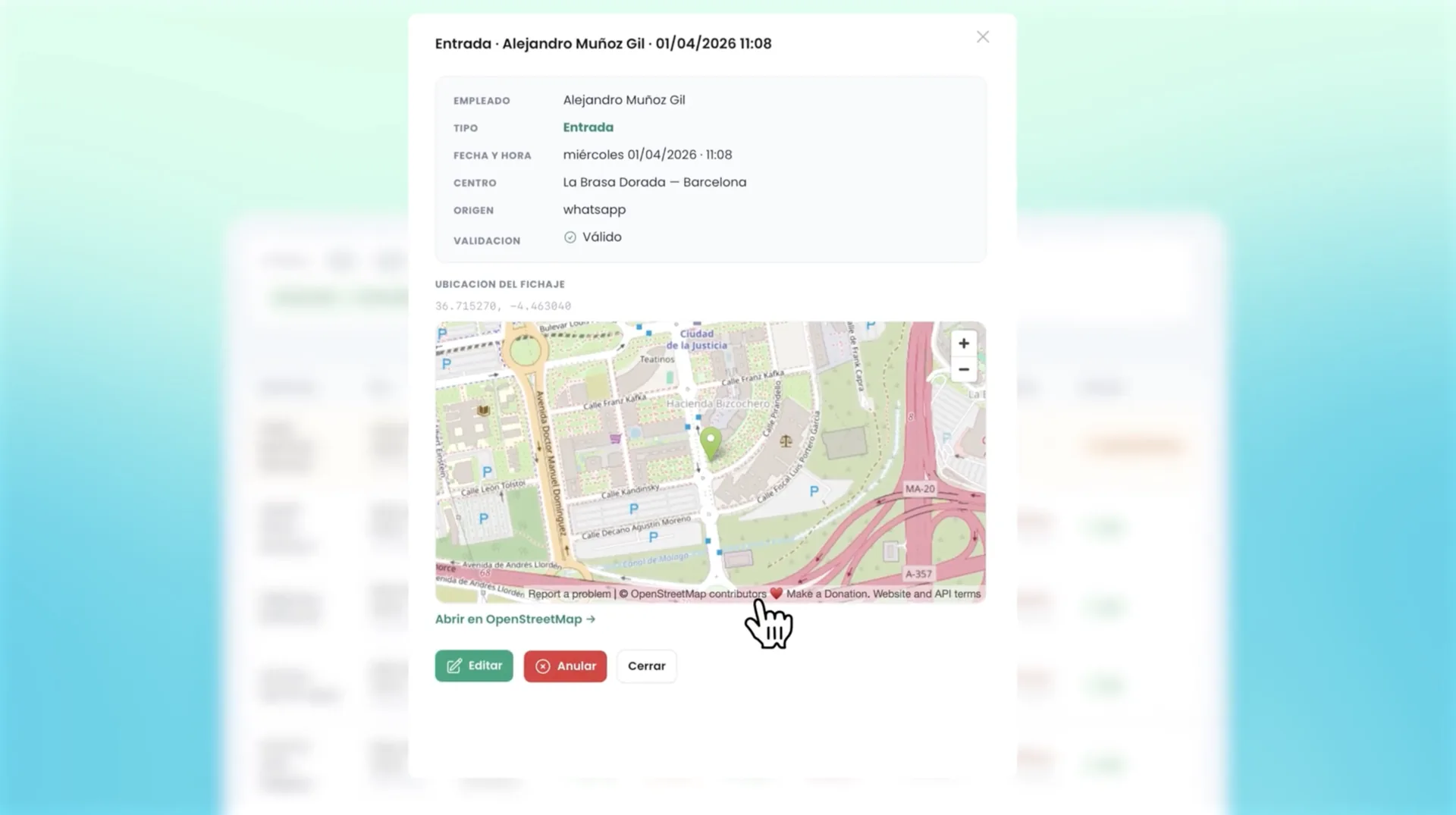Click the green location pin on the map
Image resolution: width=1456 pixels, height=815 pixels.
click(711, 444)
